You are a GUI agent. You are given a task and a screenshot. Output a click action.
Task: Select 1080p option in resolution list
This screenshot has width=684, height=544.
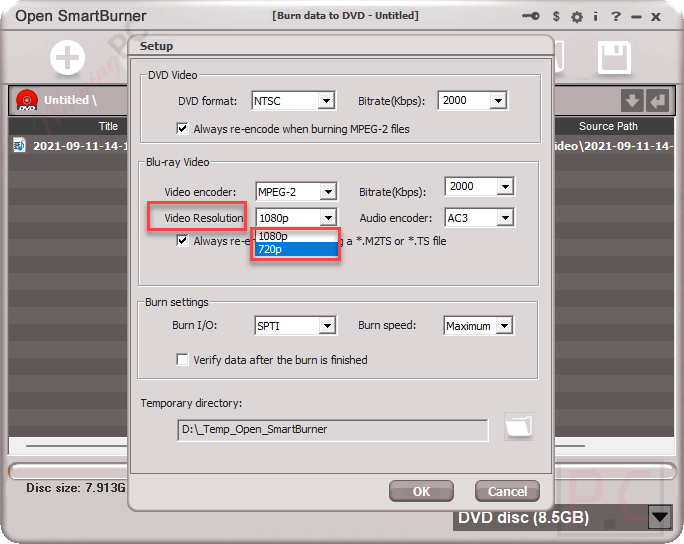tap(296, 236)
